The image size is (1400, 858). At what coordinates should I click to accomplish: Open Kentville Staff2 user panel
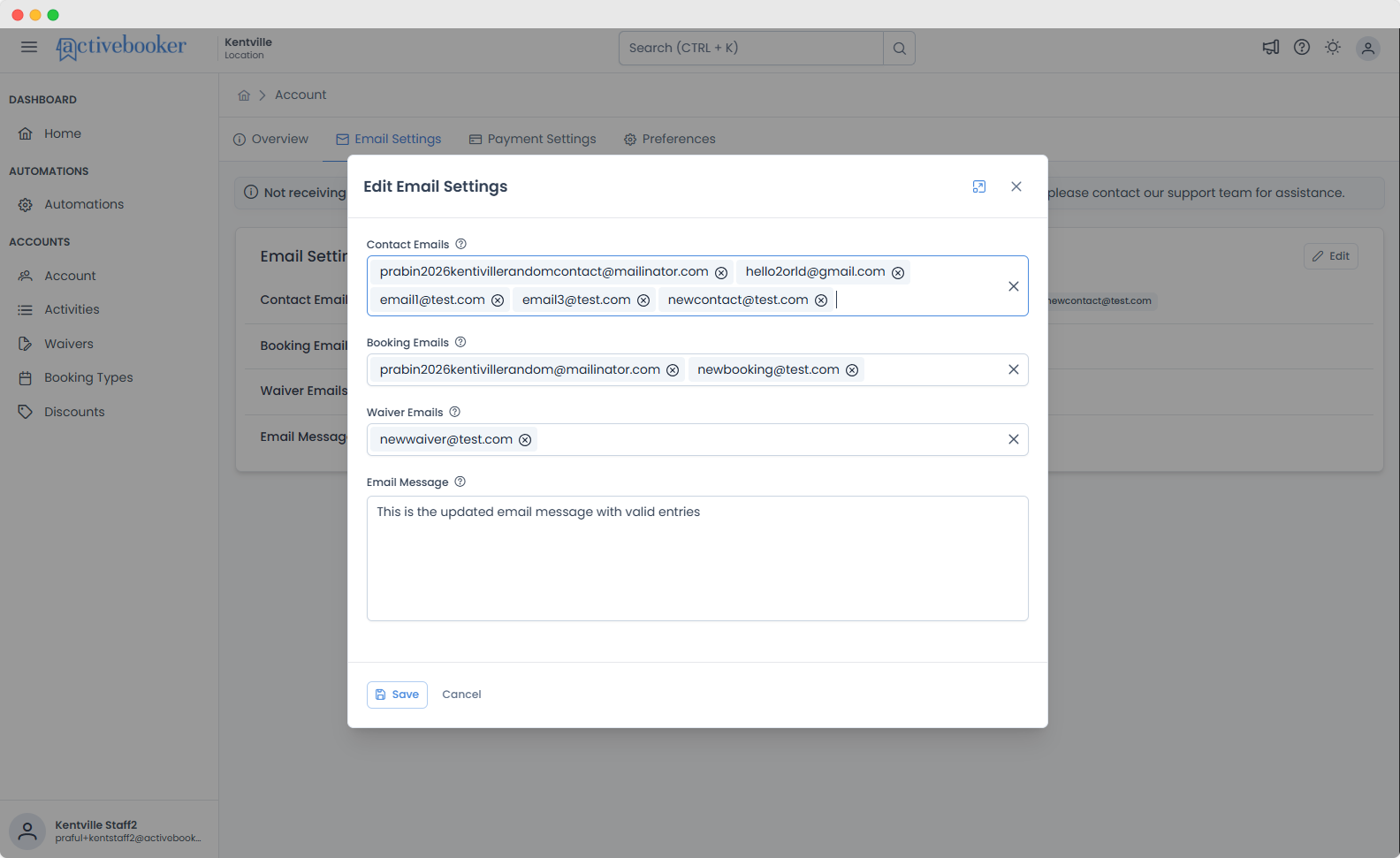pyautogui.click(x=110, y=831)
